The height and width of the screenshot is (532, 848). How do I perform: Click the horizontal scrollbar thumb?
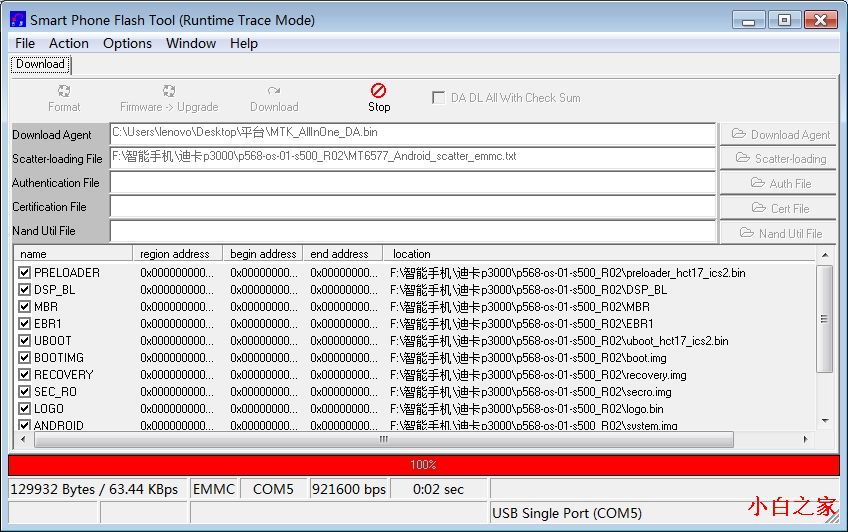coord(384,439)
